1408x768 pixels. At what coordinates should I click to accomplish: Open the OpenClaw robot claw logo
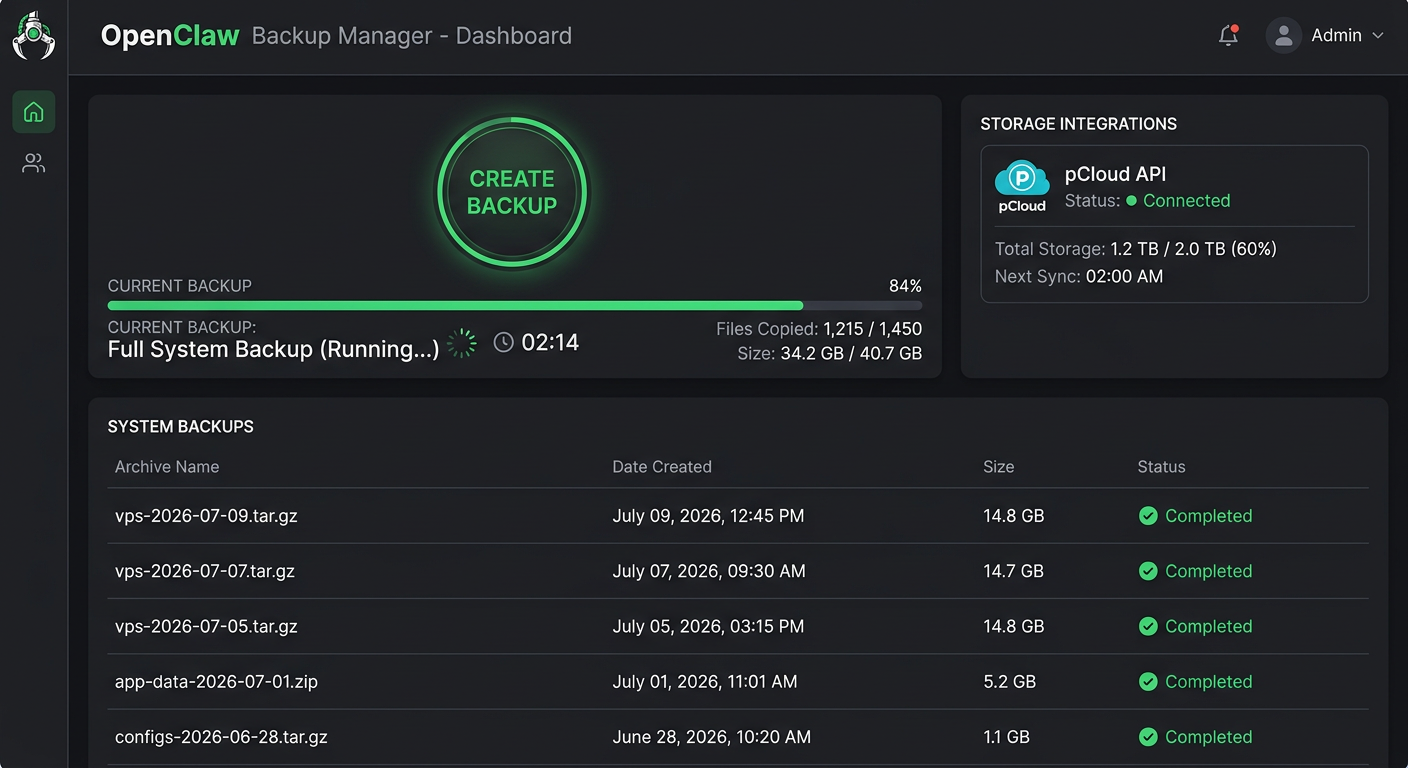[x=33, y=36]
